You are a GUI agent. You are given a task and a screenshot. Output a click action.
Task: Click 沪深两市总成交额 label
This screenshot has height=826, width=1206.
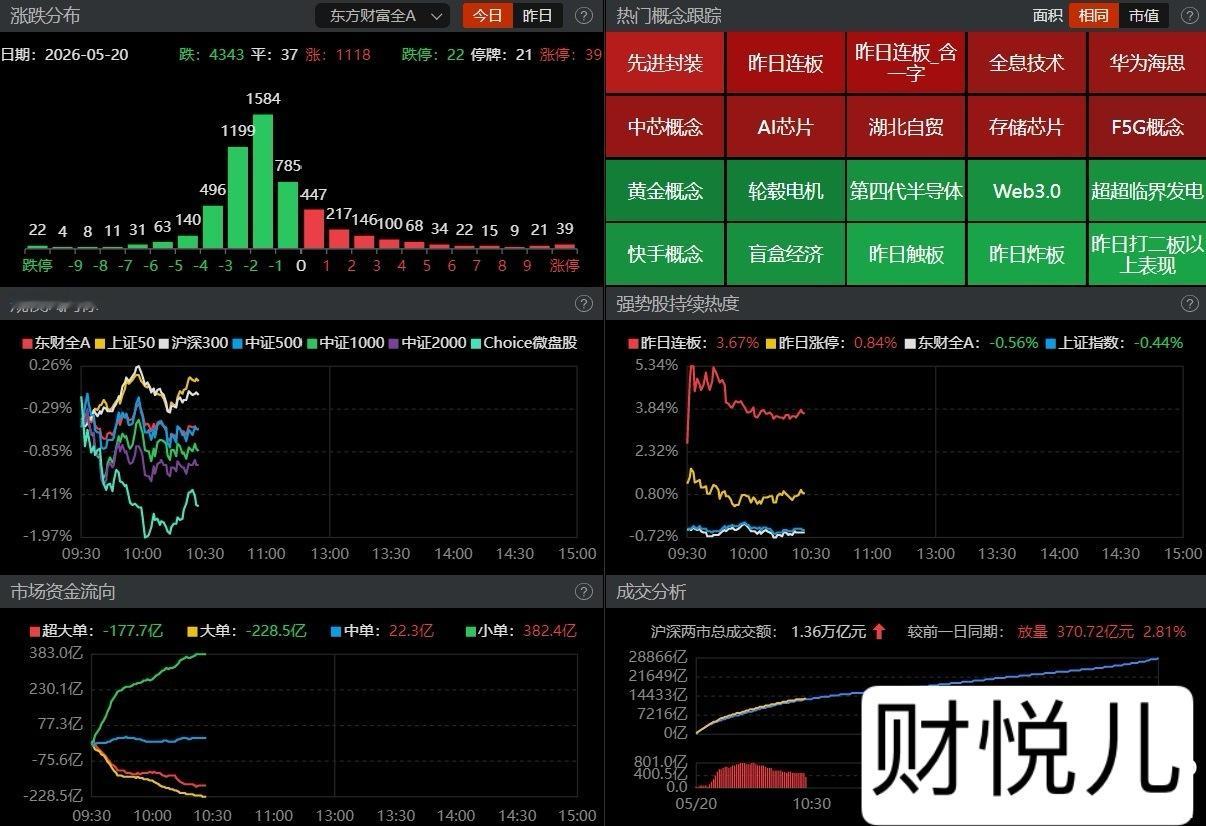pyautogui.click(x=714, y=631)
